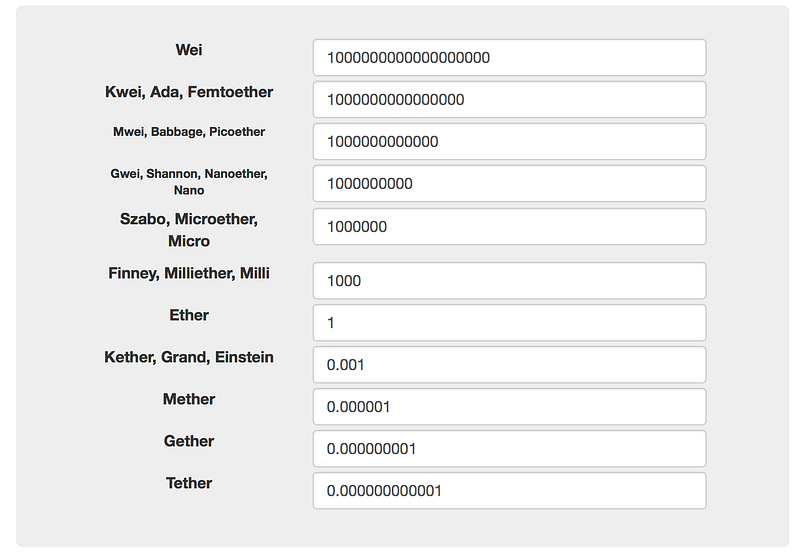Click the Finney, Milliether input showing 1000
800x558 pixels.
(509, 281)
